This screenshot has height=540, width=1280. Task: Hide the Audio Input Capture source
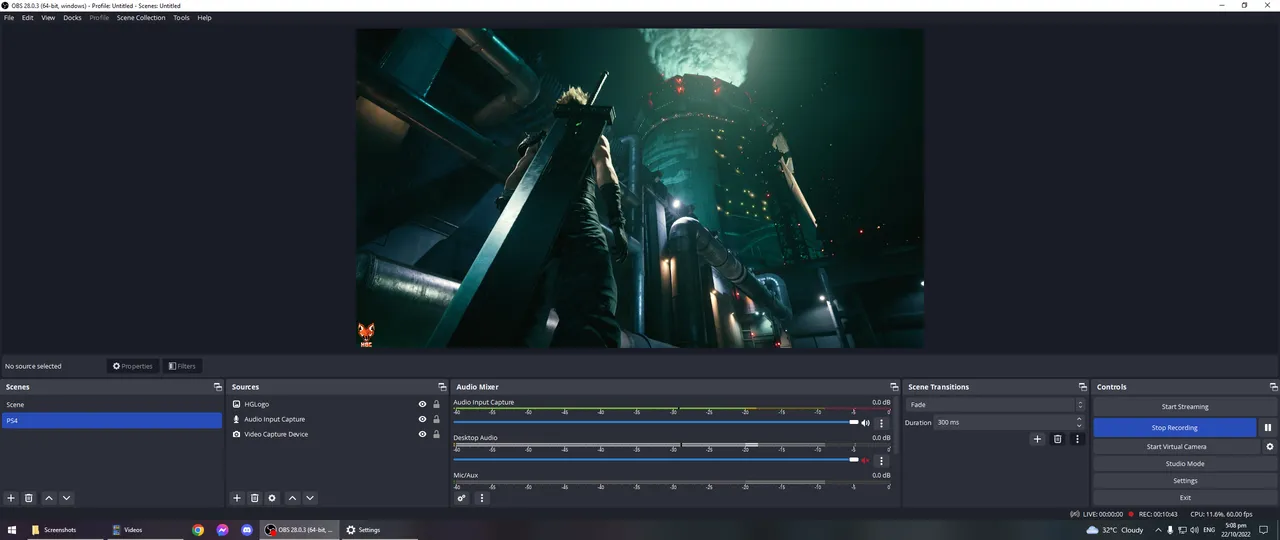click(x=422, y=419)
